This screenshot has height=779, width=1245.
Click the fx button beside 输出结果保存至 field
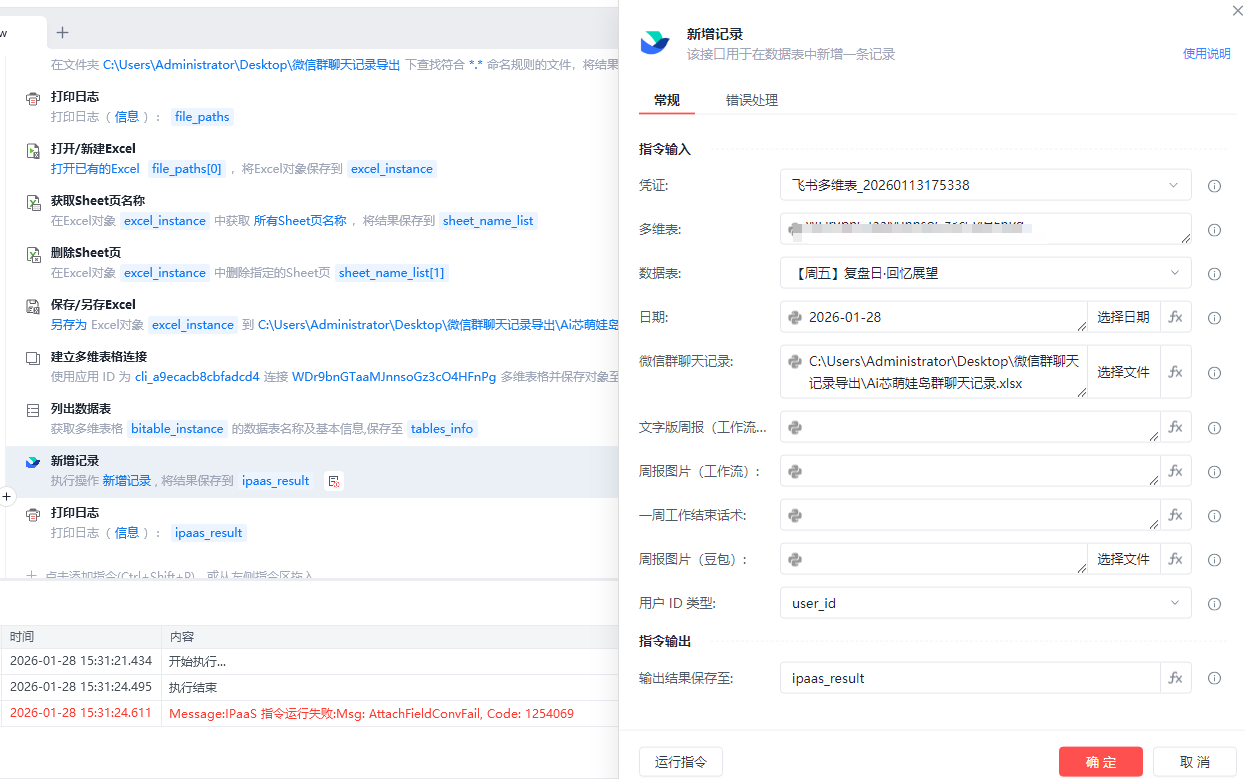coord(1176,678)
